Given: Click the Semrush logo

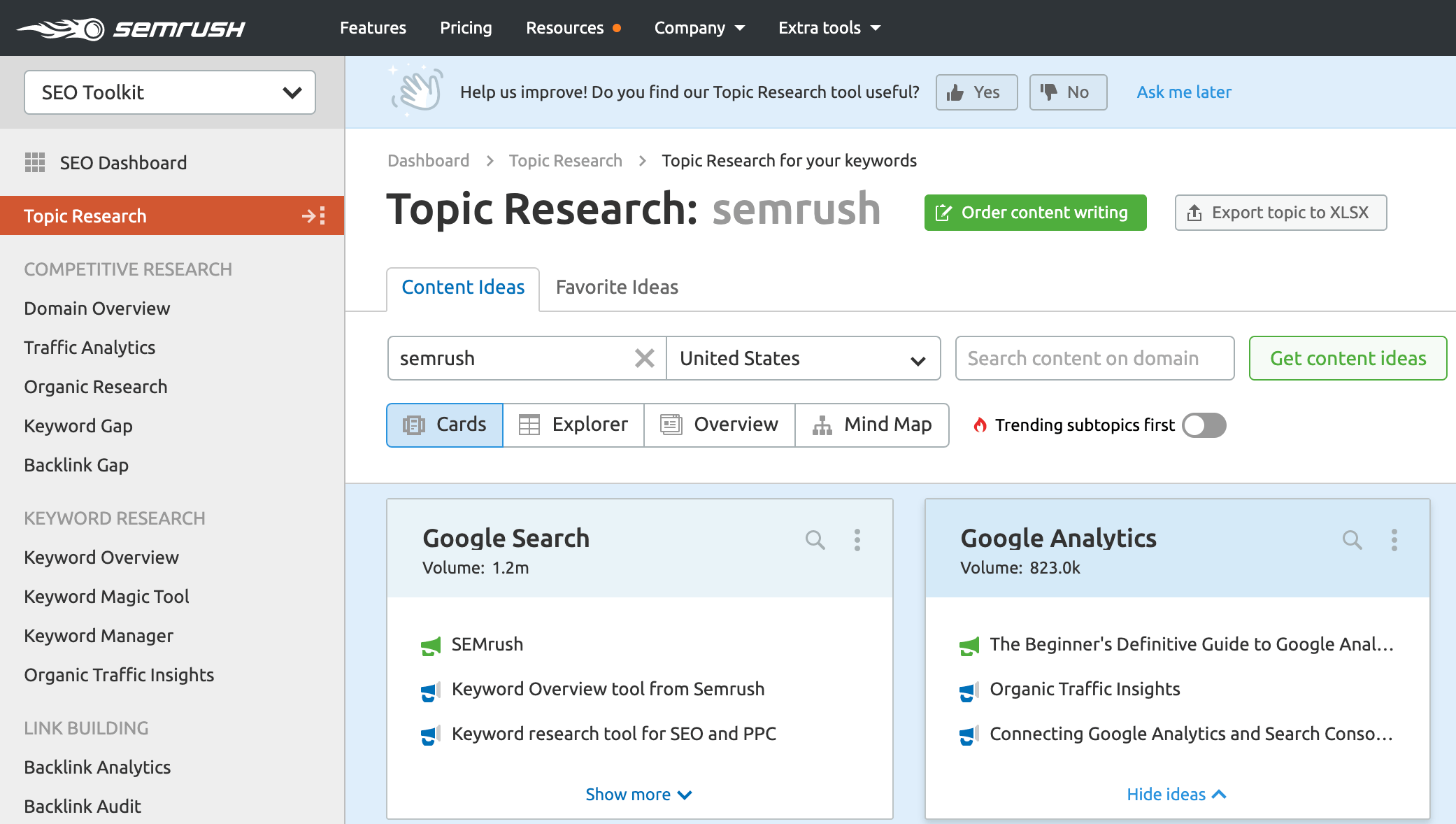Looking at the screenshot, I should tap(131, 29).
